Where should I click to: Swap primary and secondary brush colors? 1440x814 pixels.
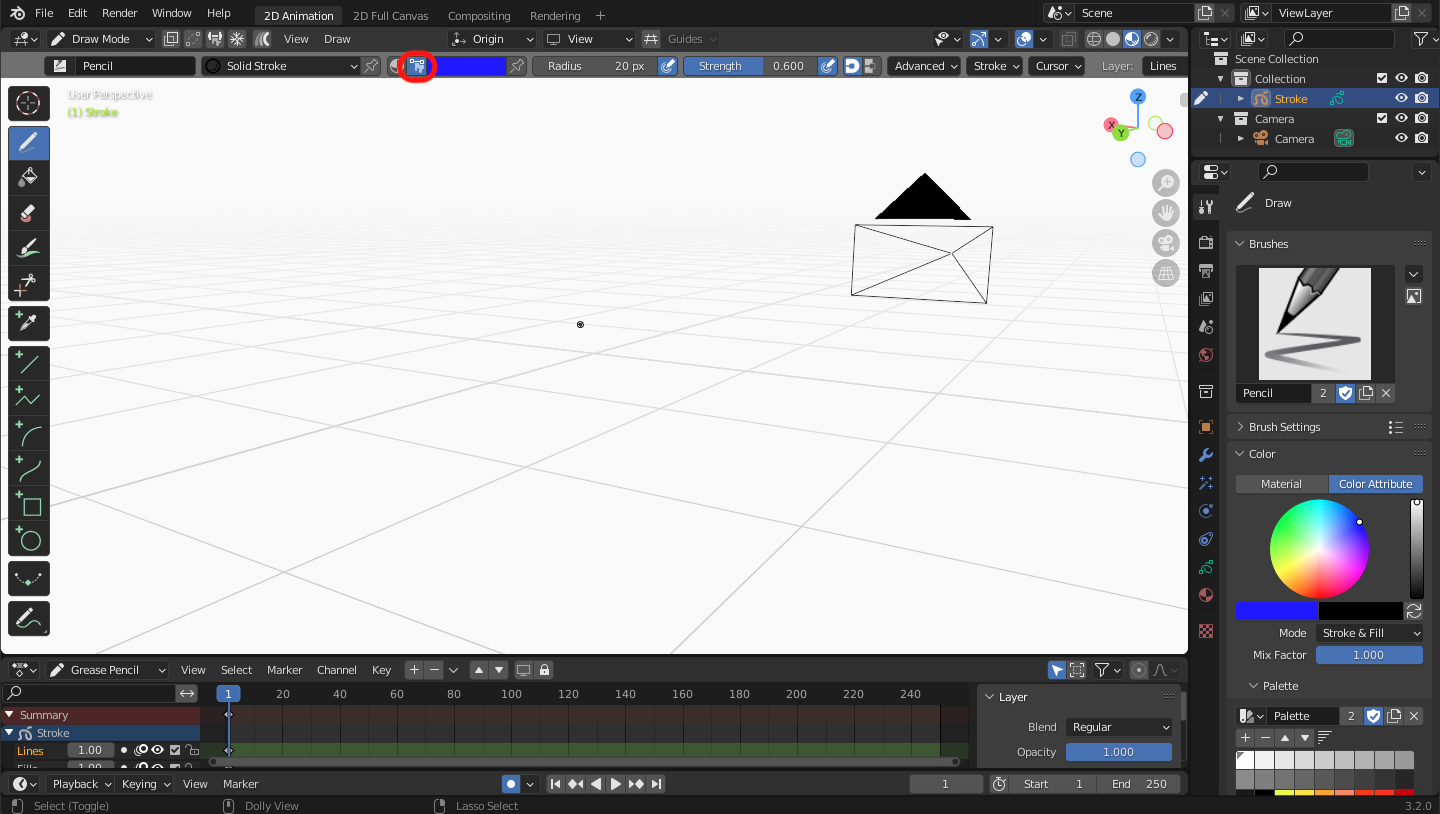click(x=1414, y=611)
